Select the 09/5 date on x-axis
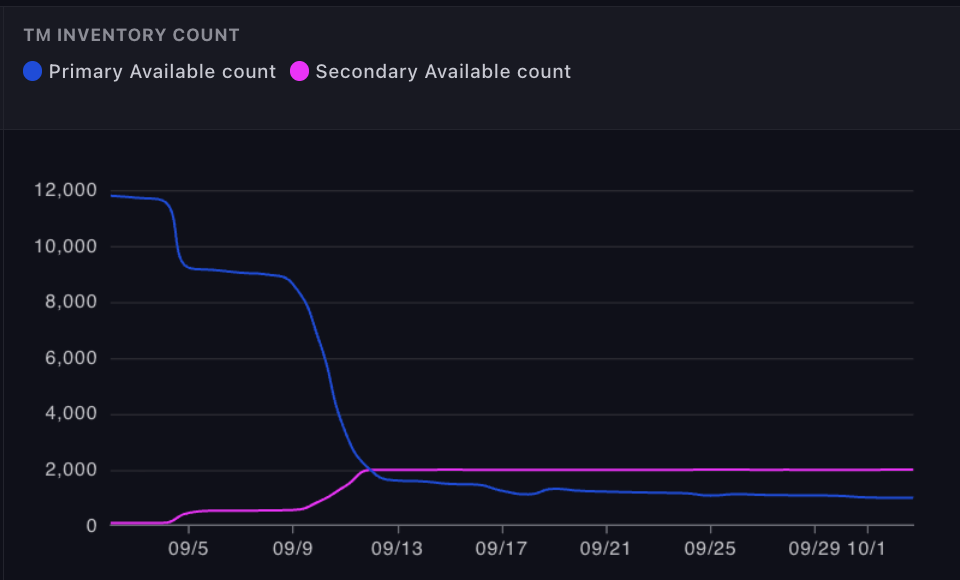 (188, 549)
